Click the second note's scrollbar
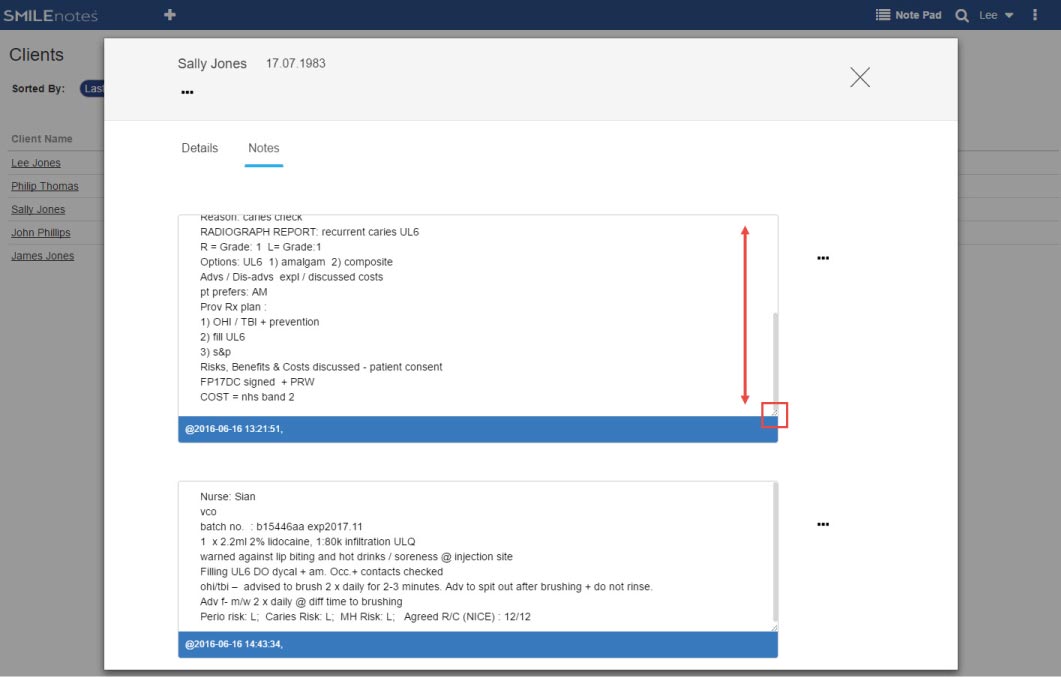 tap(774, 550)
